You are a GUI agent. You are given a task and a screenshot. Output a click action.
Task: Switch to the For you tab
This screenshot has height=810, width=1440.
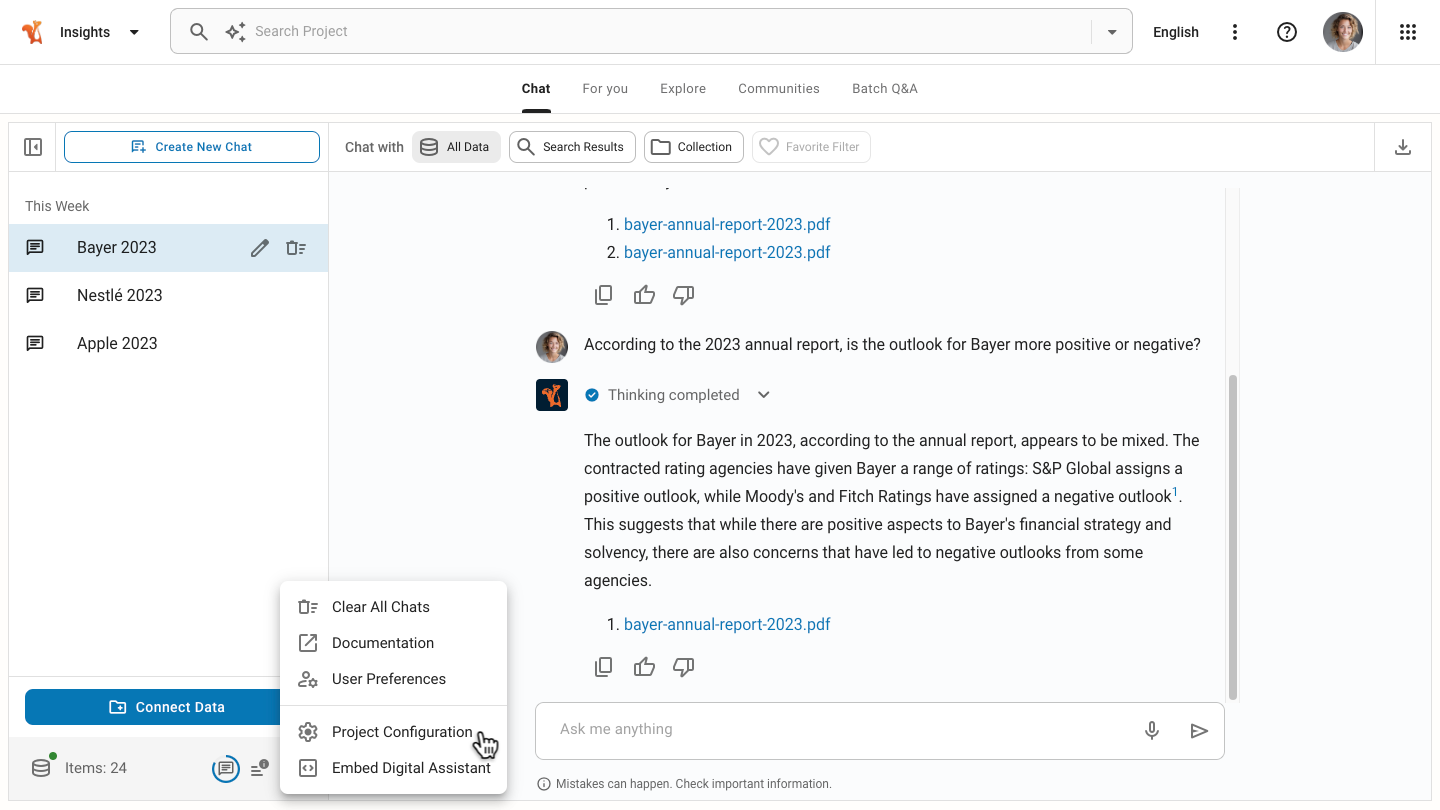coord(605,88)
